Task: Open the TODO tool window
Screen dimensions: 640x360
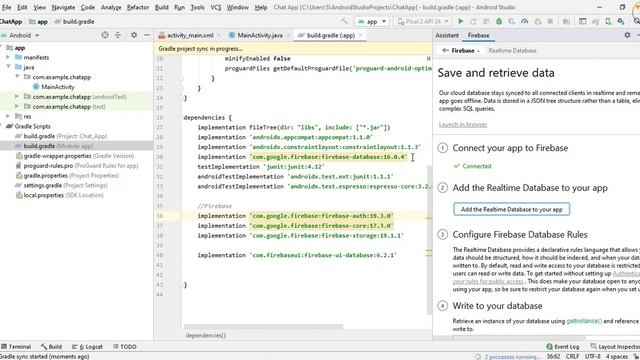Action: click(x=125, y=347)
